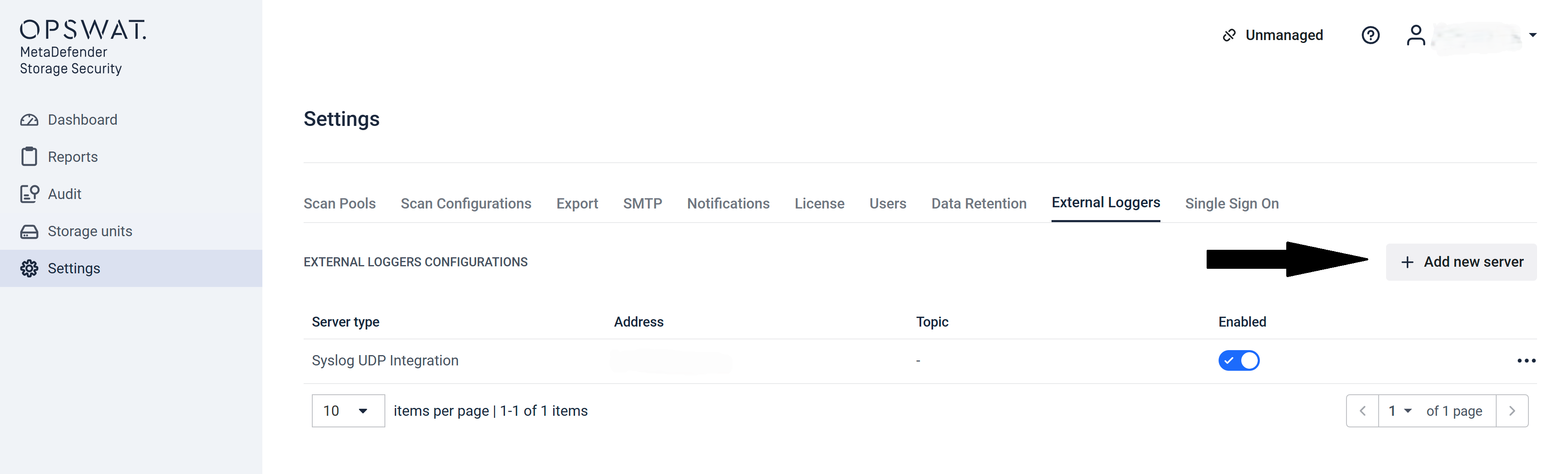Image resolution: width=1568 pixels, height=474 pixels.
Task: Select the Notifications tab
Action: click(x=728, y=204)
